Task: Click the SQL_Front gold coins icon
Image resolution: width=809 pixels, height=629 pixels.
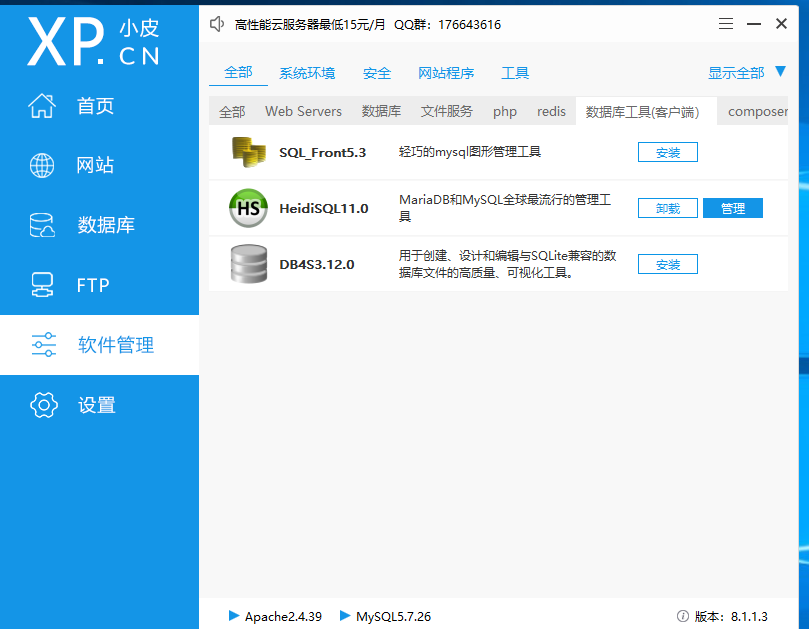Action: (x=247, y=152)
